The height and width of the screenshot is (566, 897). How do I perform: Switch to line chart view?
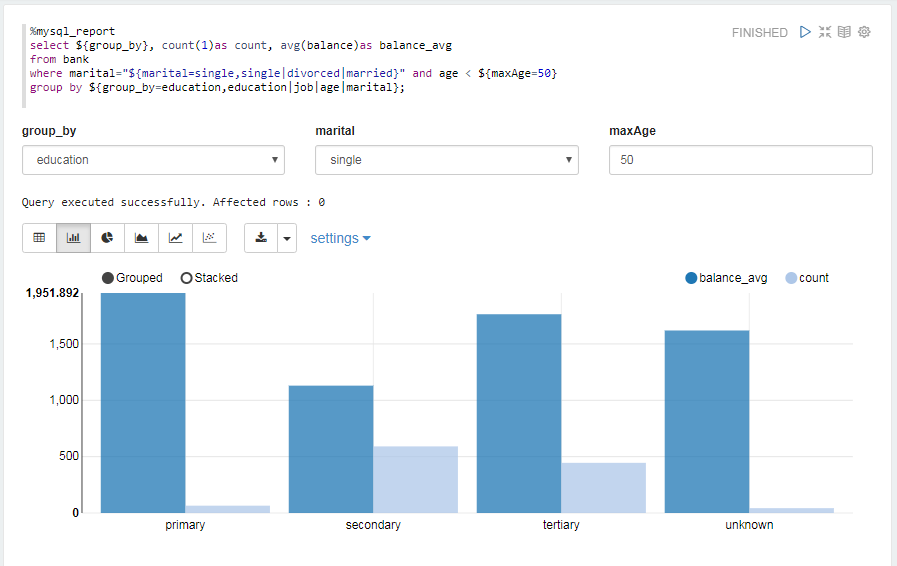176,238
